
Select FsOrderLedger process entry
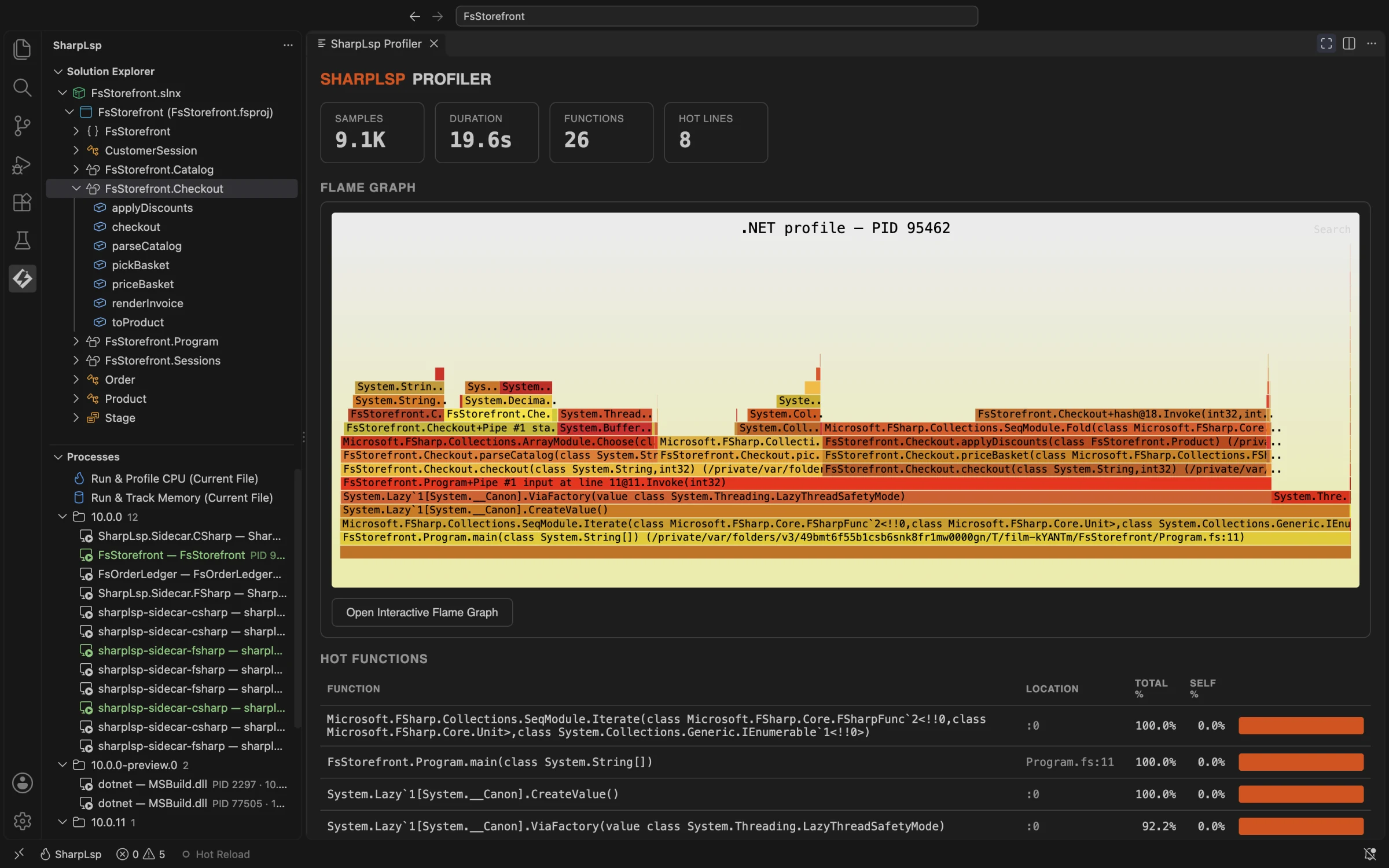click(181, 574)
